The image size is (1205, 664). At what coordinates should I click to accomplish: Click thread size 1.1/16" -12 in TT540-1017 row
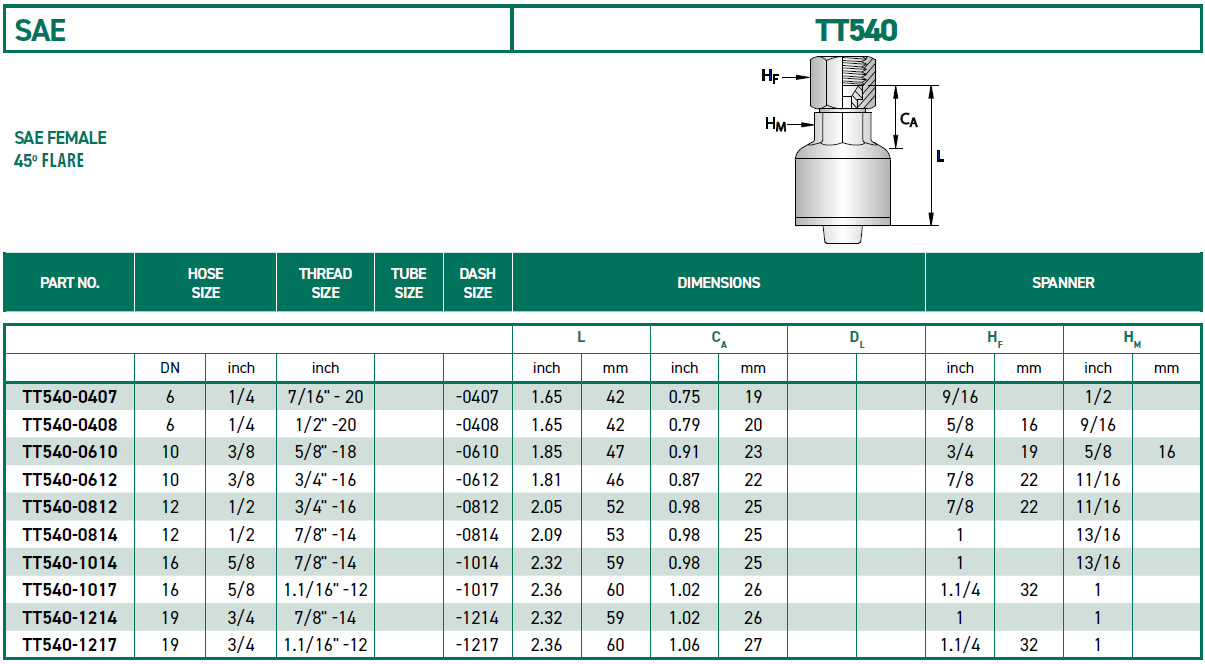[325, 590]
